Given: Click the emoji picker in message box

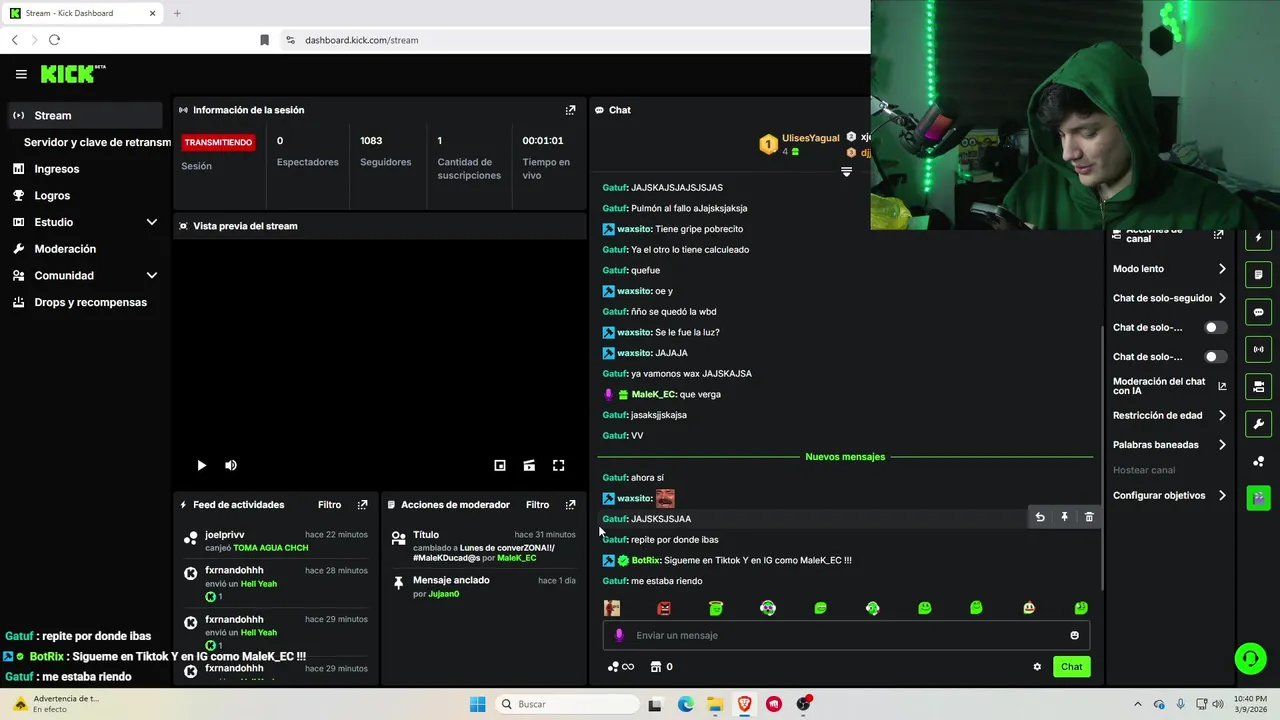Looking at the screenshot, I should 1075,635.
